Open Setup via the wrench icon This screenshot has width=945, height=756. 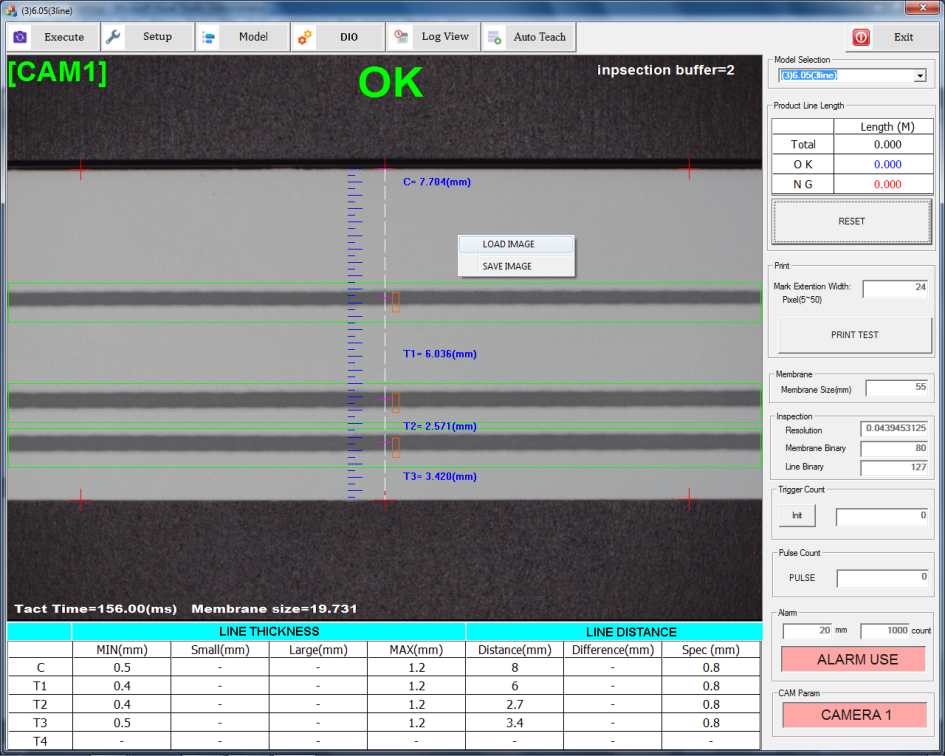coord(114,37)
